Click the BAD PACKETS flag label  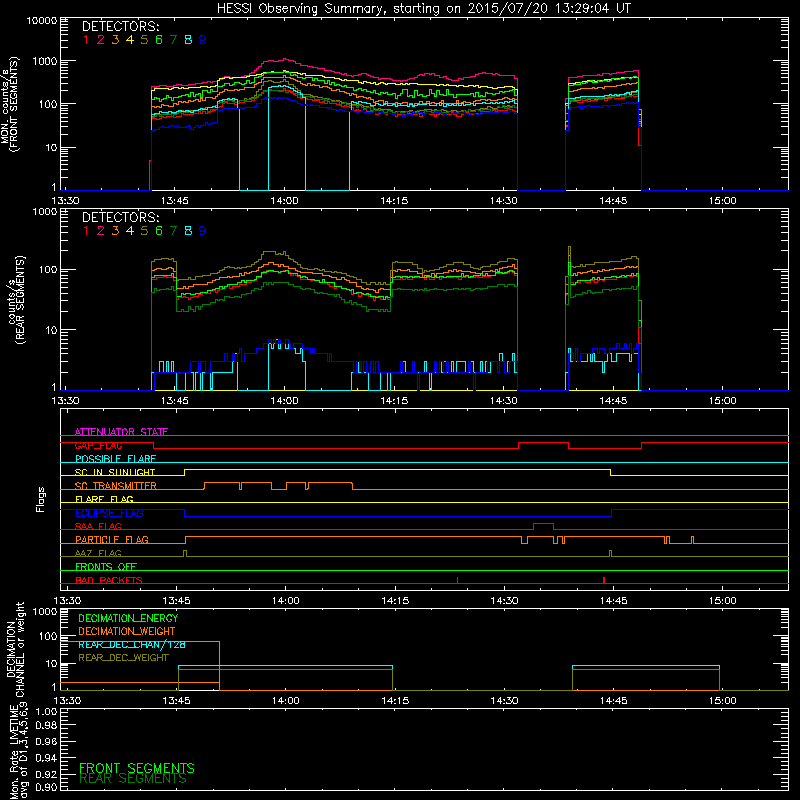click(x=109, y=580)
